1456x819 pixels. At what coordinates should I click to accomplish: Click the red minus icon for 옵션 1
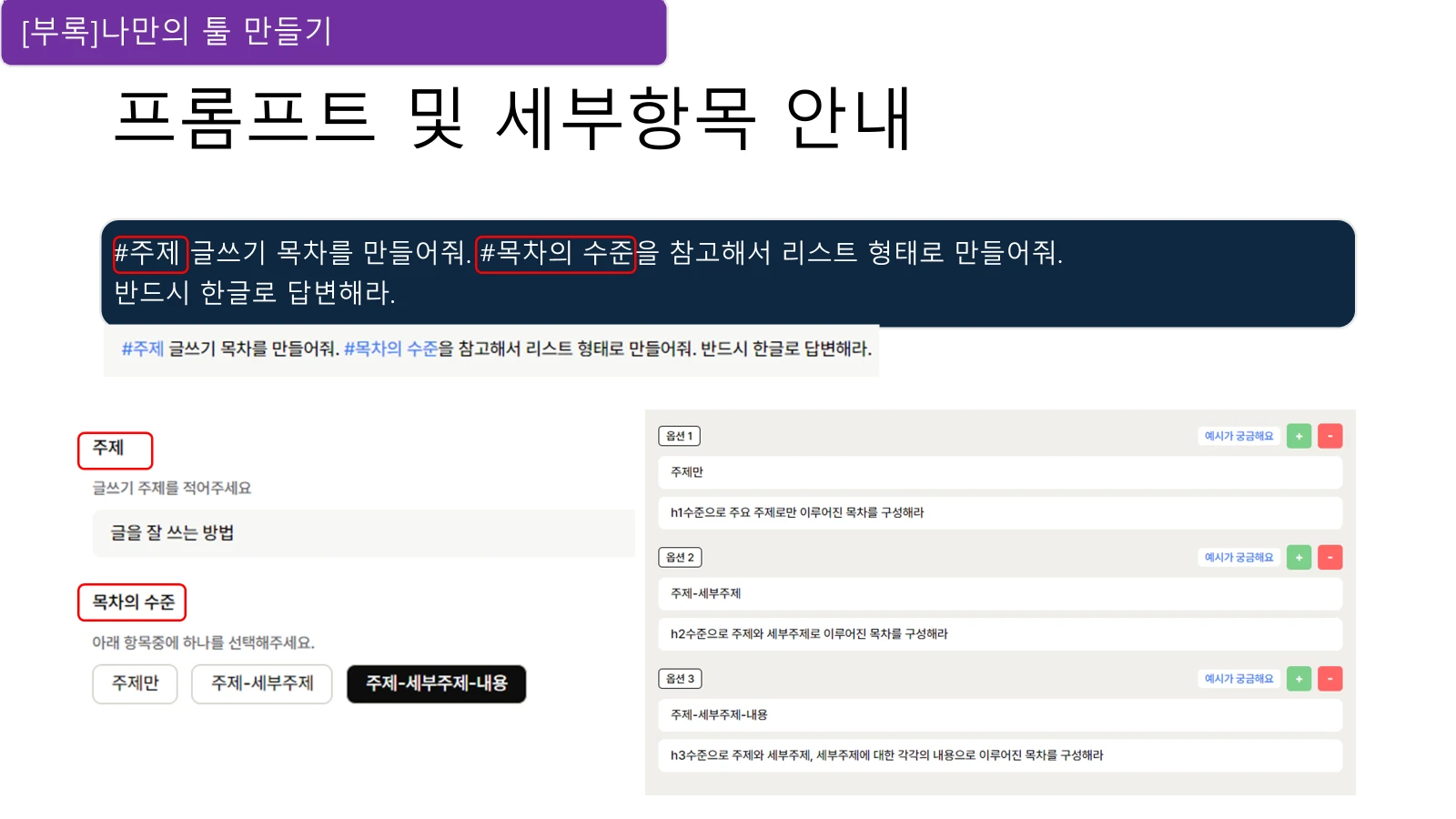click(1330, 436)
